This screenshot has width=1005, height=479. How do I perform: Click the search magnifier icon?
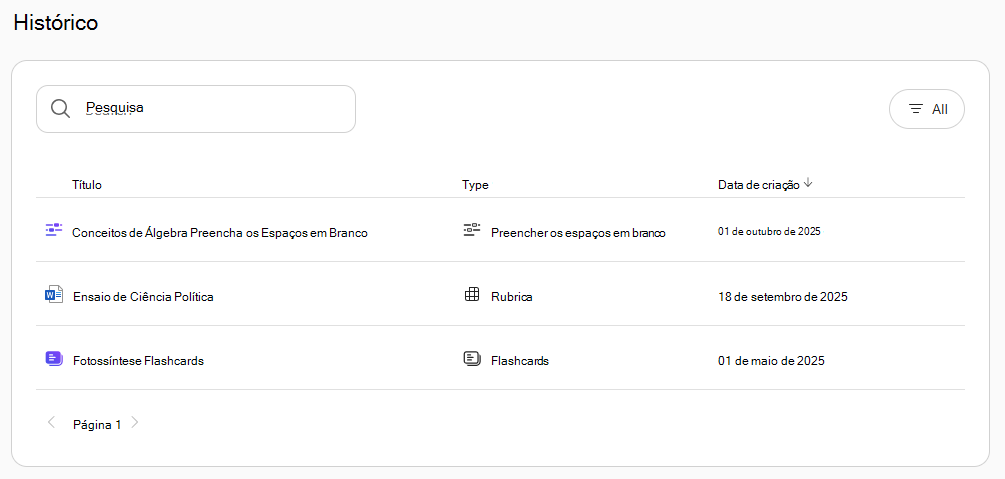60,109
